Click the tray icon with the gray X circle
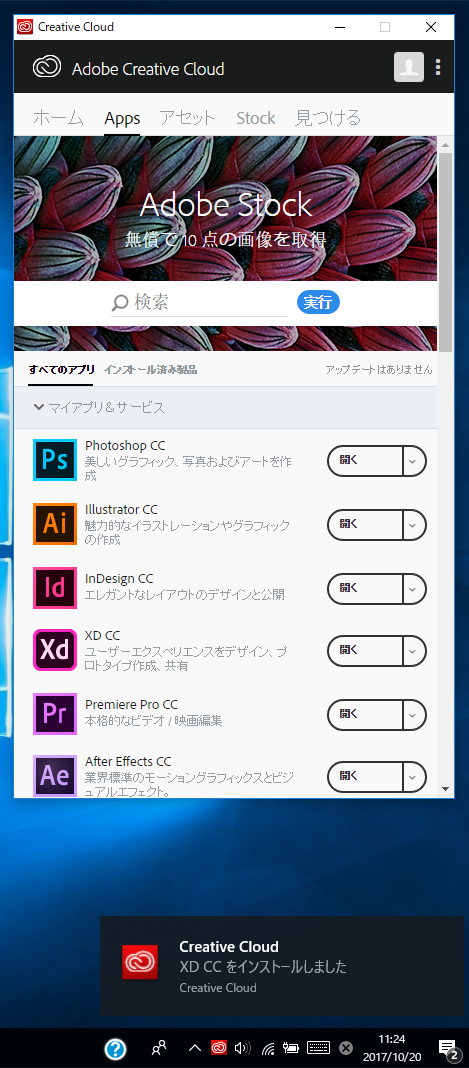This screenshot has height=1068, width=469. (x=346, y=1048)
